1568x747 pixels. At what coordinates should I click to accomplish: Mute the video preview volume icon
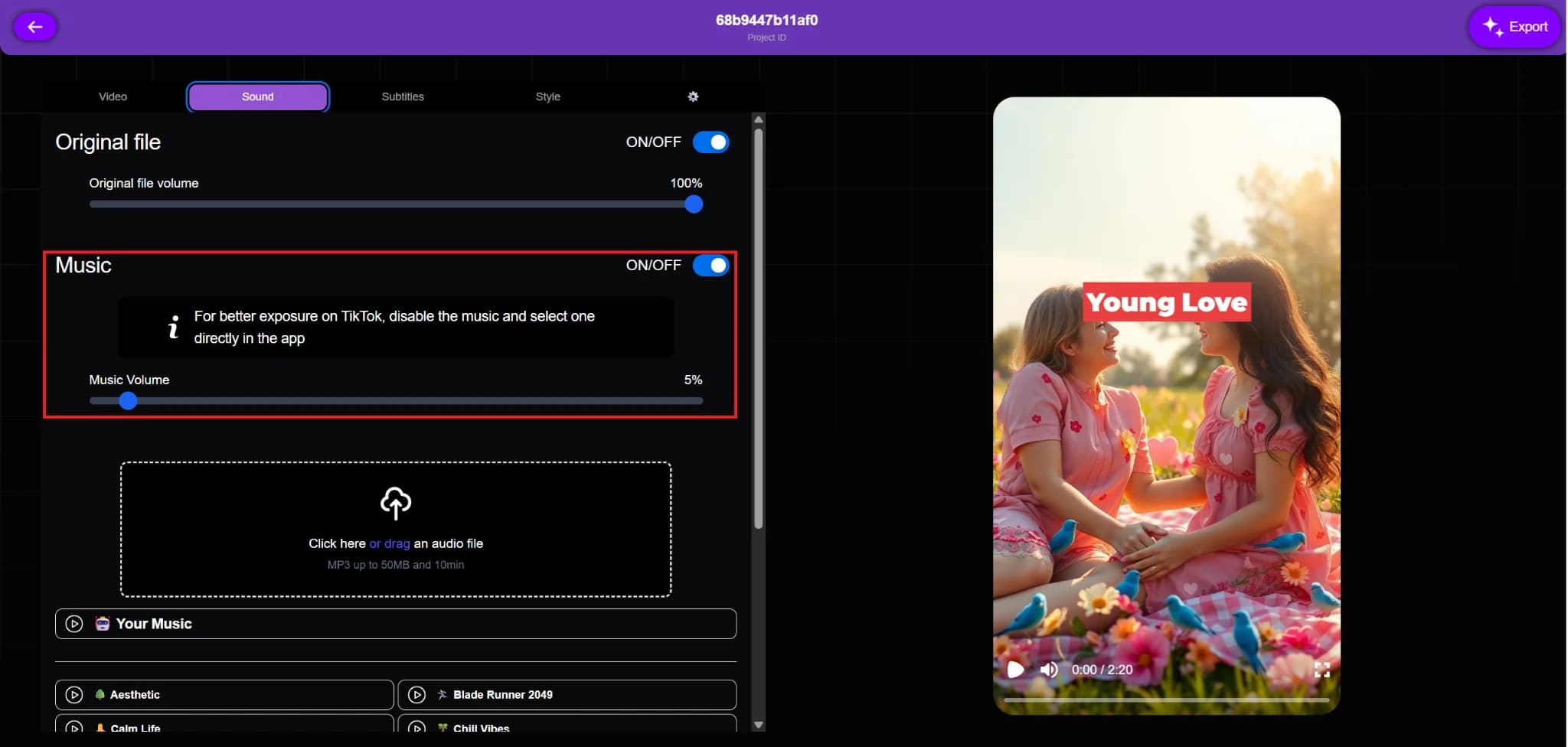click(x=1049, y=669)
